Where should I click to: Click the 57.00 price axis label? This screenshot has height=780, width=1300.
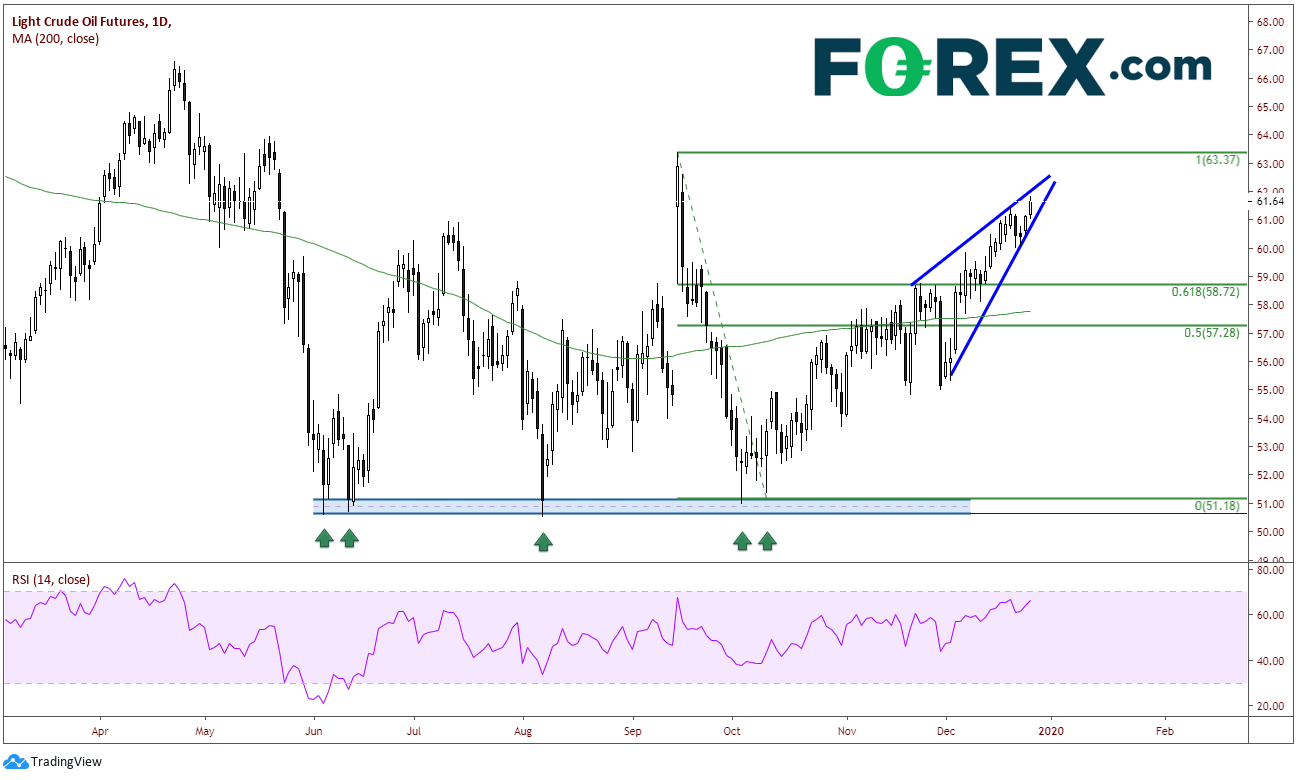point(1270,333)
